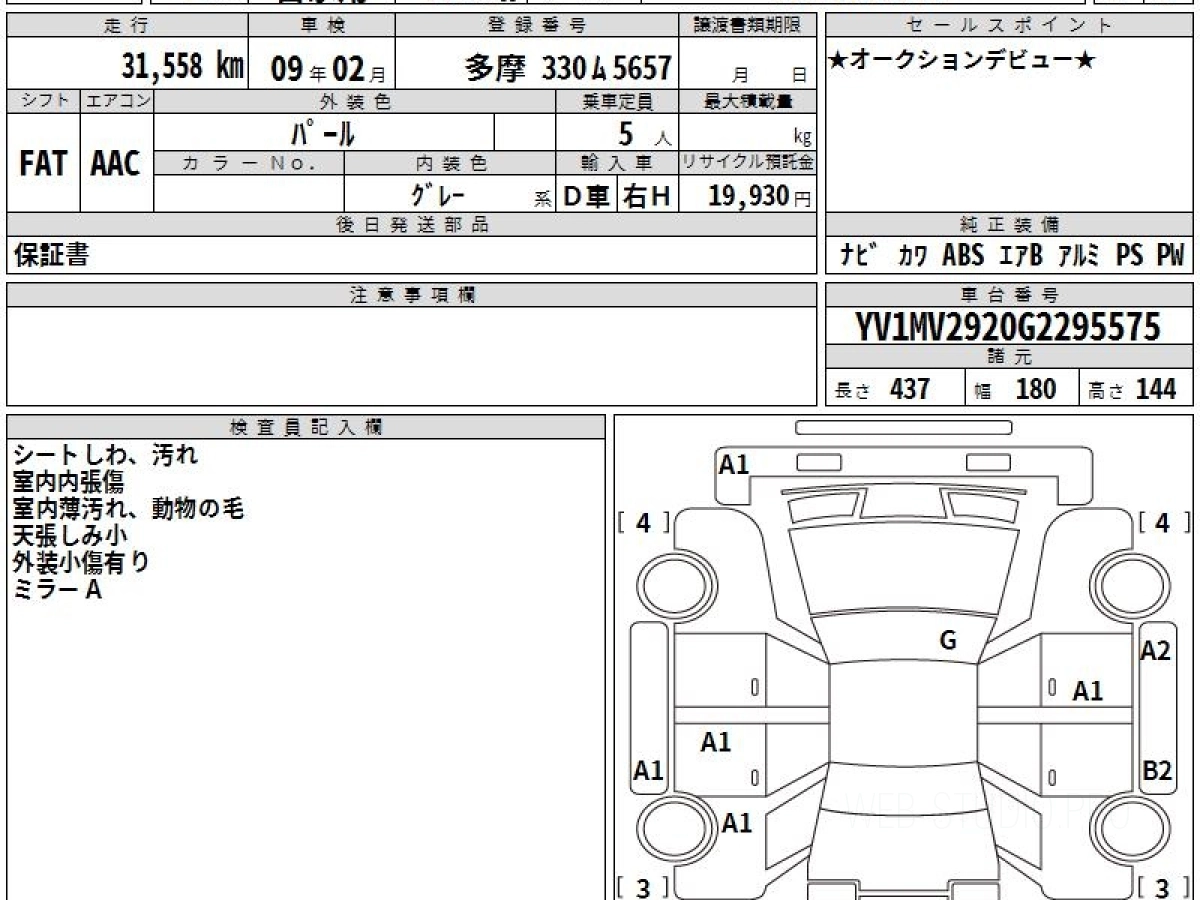Select アルミ in the equipment row

1079,255
